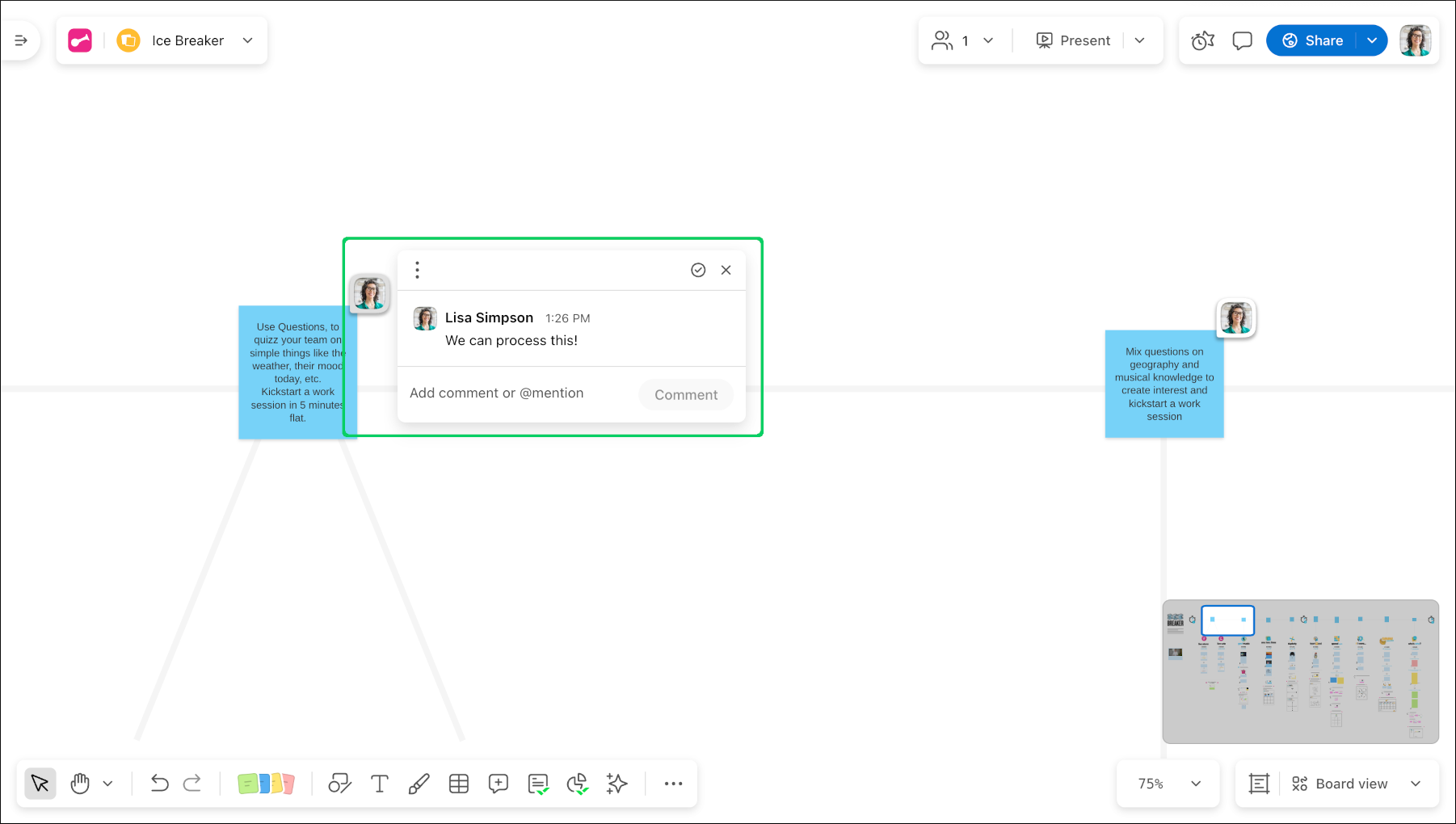The height and width of the screenshot is (824, 1456).
Task: Open the more tools ellipsis menu
Action: click(x=673, y=784)
